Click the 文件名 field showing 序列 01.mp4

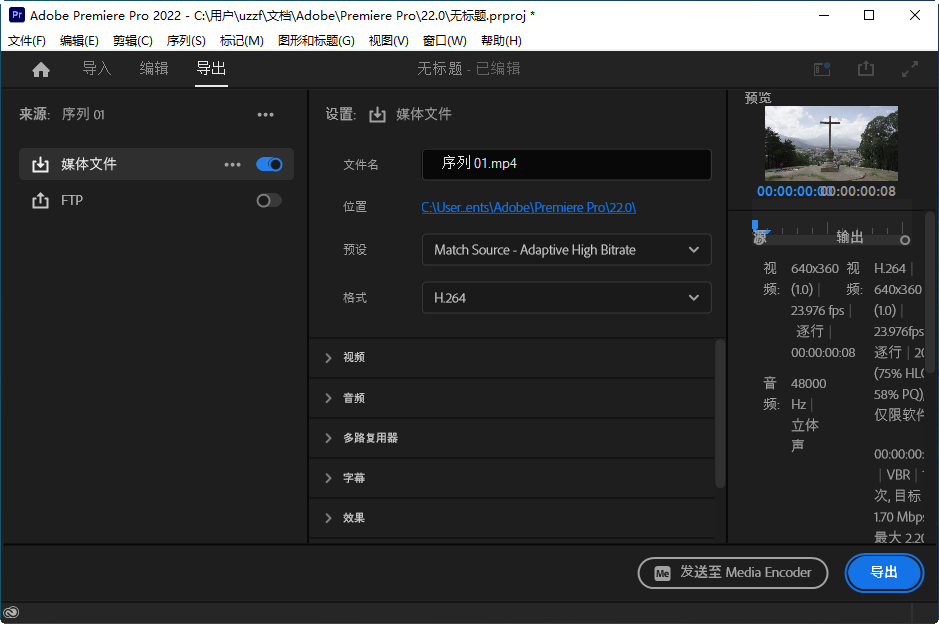[566, 164]
